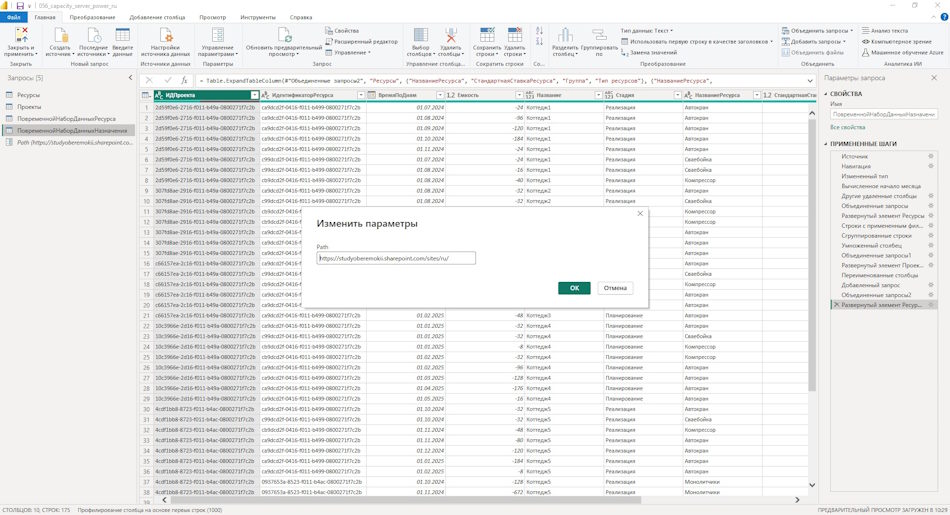Close the Изменить параметры dialog
This screenshot has width=950, height=515.
(640, 213)
